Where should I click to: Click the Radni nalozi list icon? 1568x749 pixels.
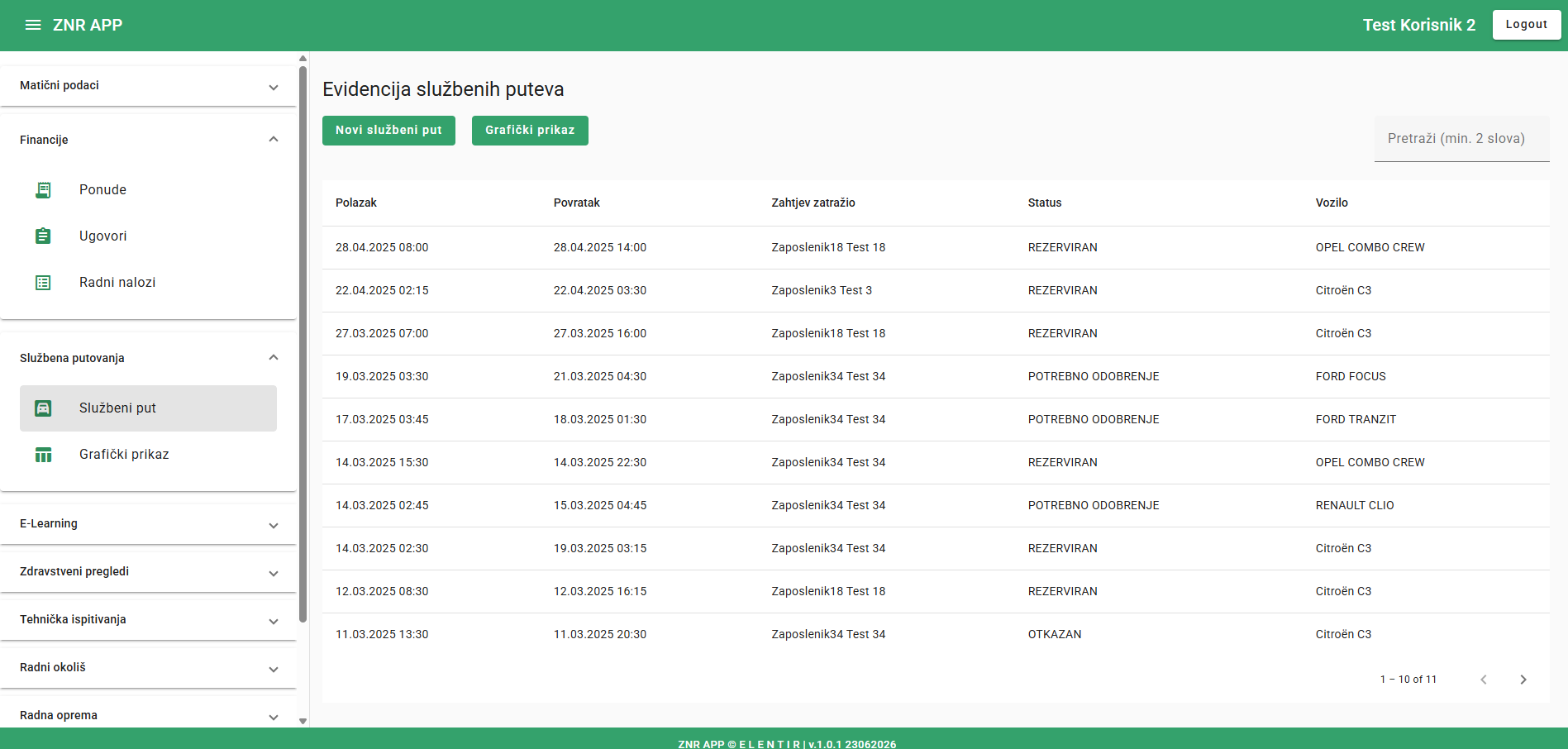tap(43, 283)
